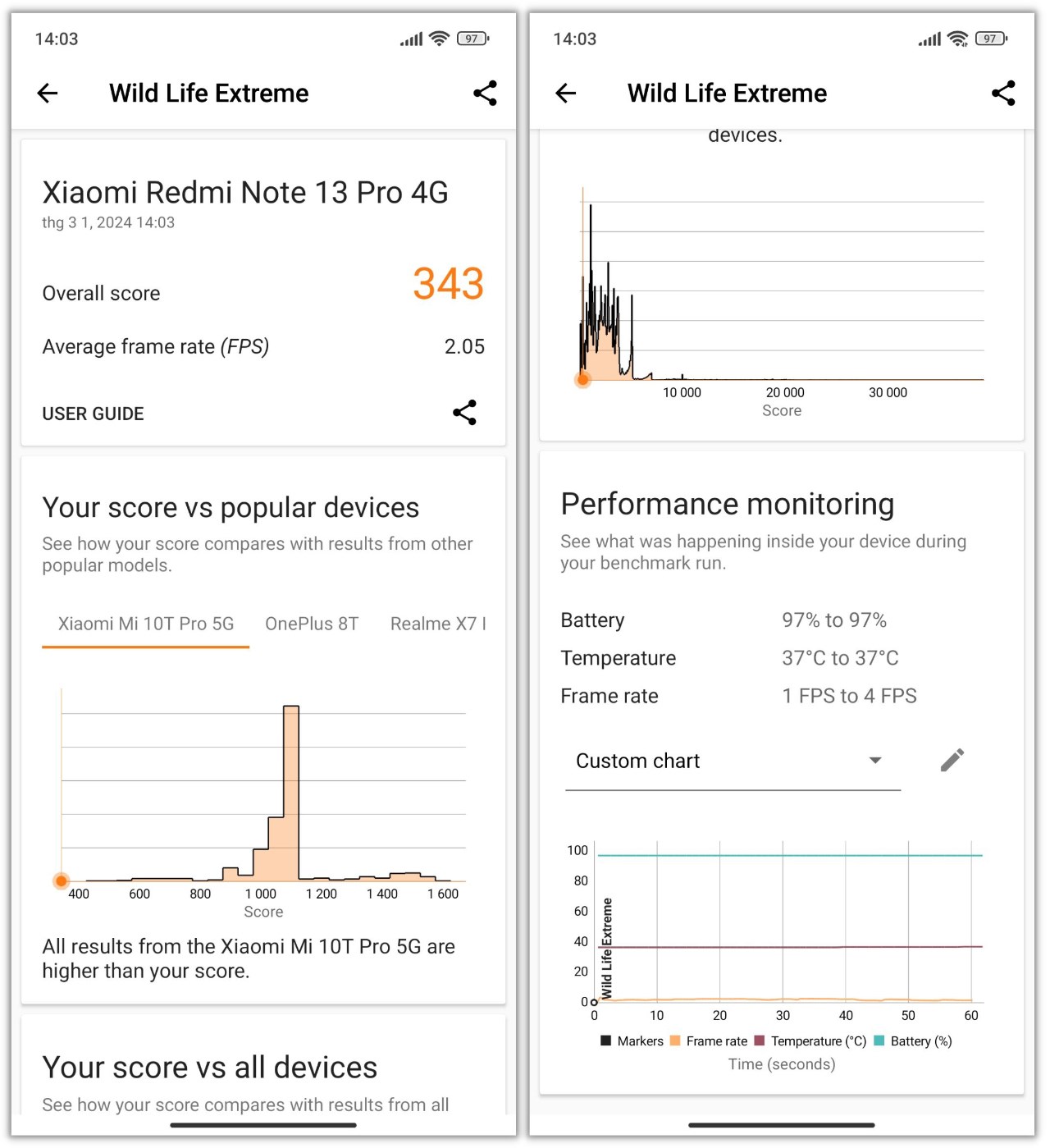The height and width of the screenshot is (1148, 1050).
Task: Toggle the Frame rate legend swatch
Action: click(675, 1041)
